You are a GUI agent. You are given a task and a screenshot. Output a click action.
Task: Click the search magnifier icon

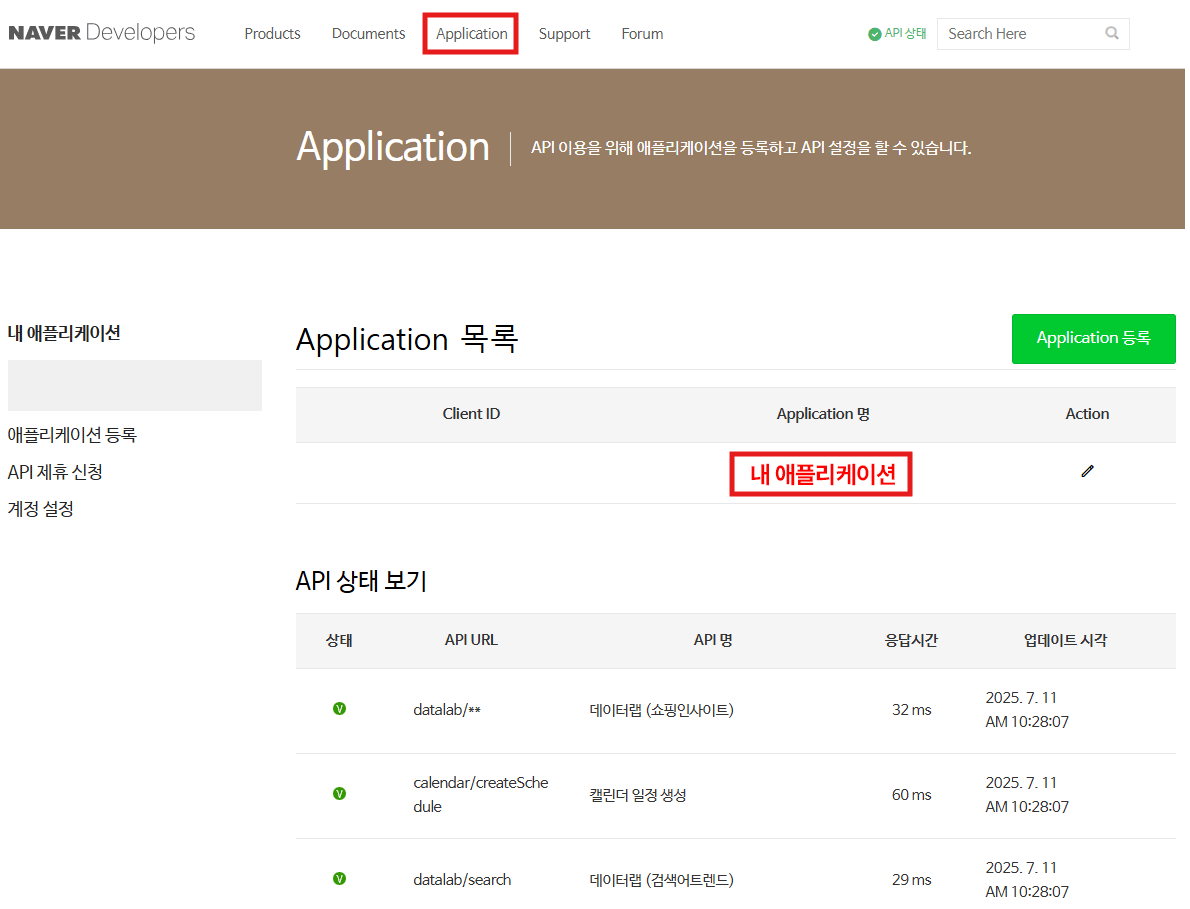tap(1112, 33)
